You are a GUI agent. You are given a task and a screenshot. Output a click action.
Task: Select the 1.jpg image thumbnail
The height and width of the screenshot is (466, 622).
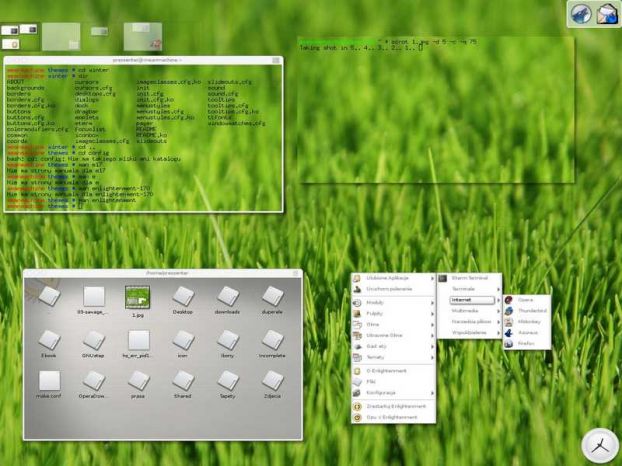138,301
